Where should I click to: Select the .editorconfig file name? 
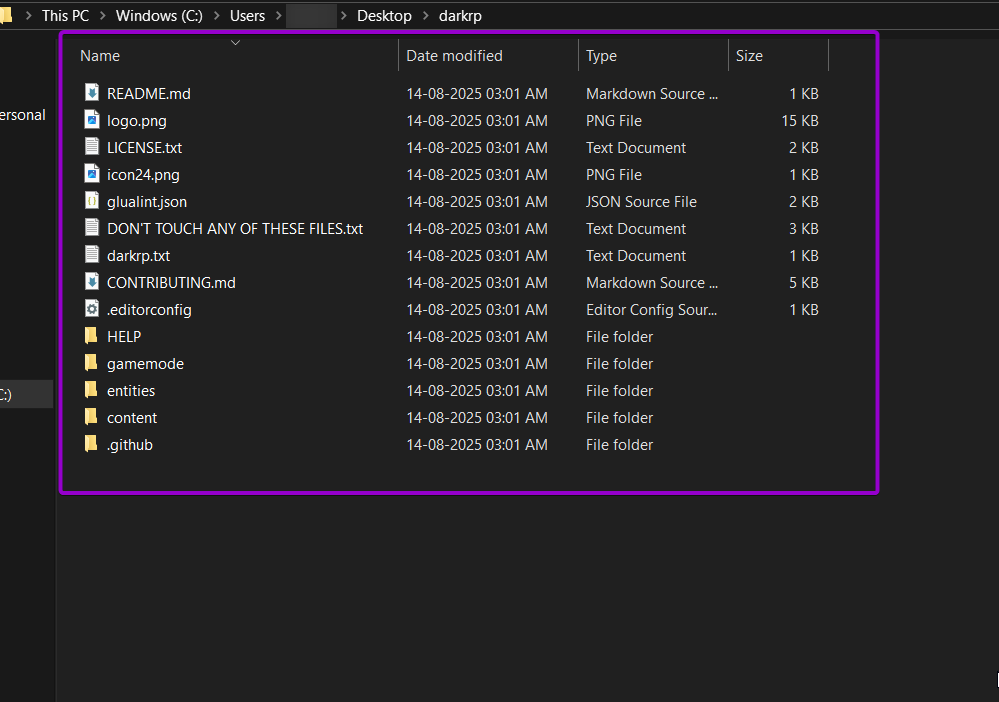[x=149, y=310]
